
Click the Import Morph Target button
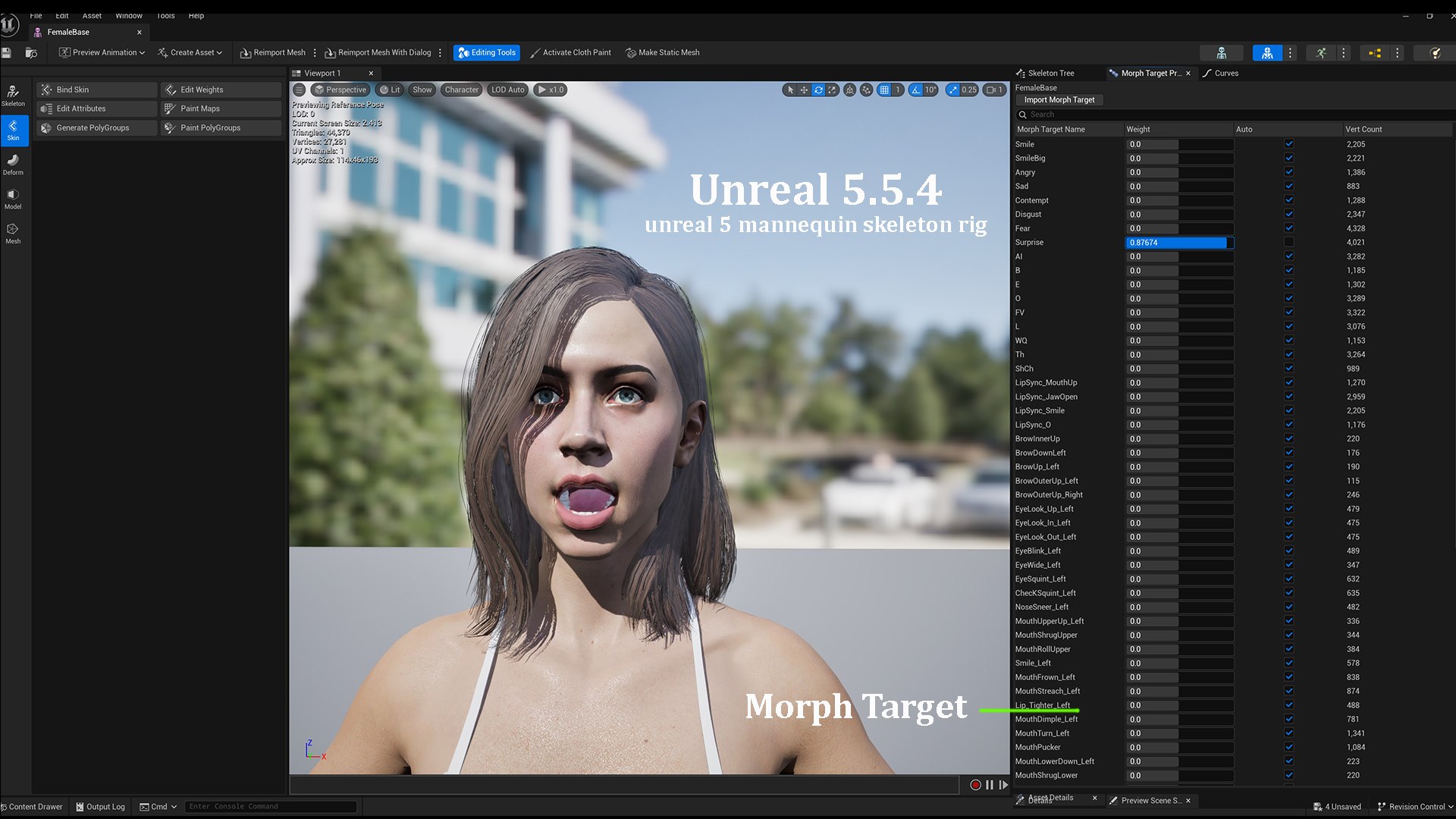[1059, 100]
